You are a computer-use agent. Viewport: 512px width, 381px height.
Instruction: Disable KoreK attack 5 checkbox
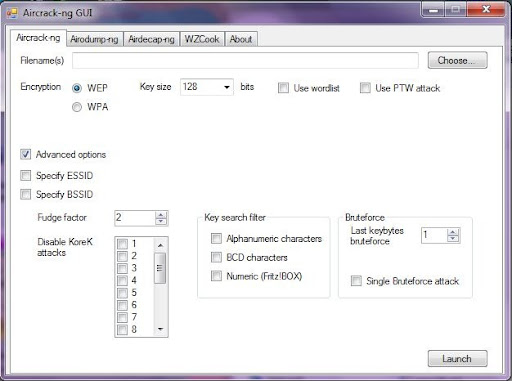pos(122,293)
